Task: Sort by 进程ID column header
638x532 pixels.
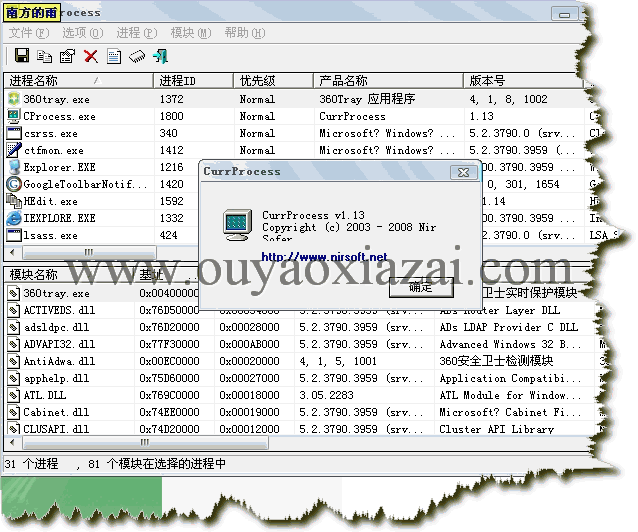Action: pos(194,81)
